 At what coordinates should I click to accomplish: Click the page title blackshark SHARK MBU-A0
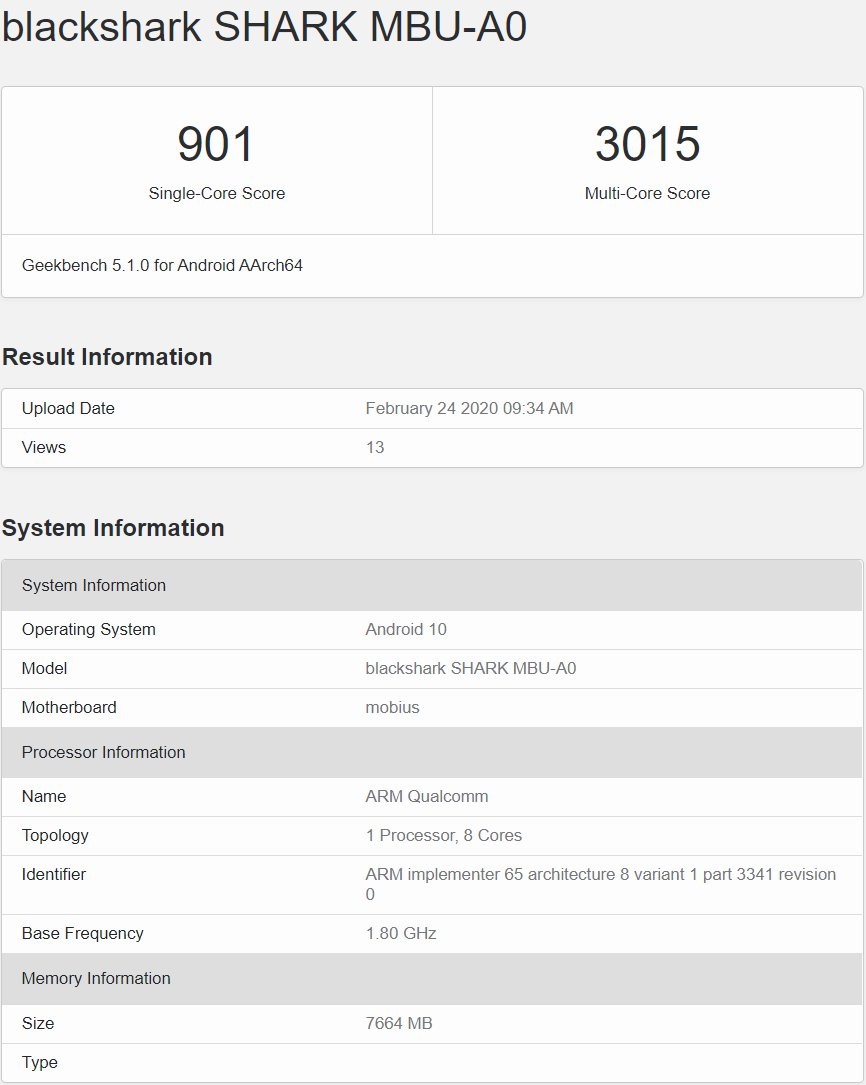pos(264,27)
